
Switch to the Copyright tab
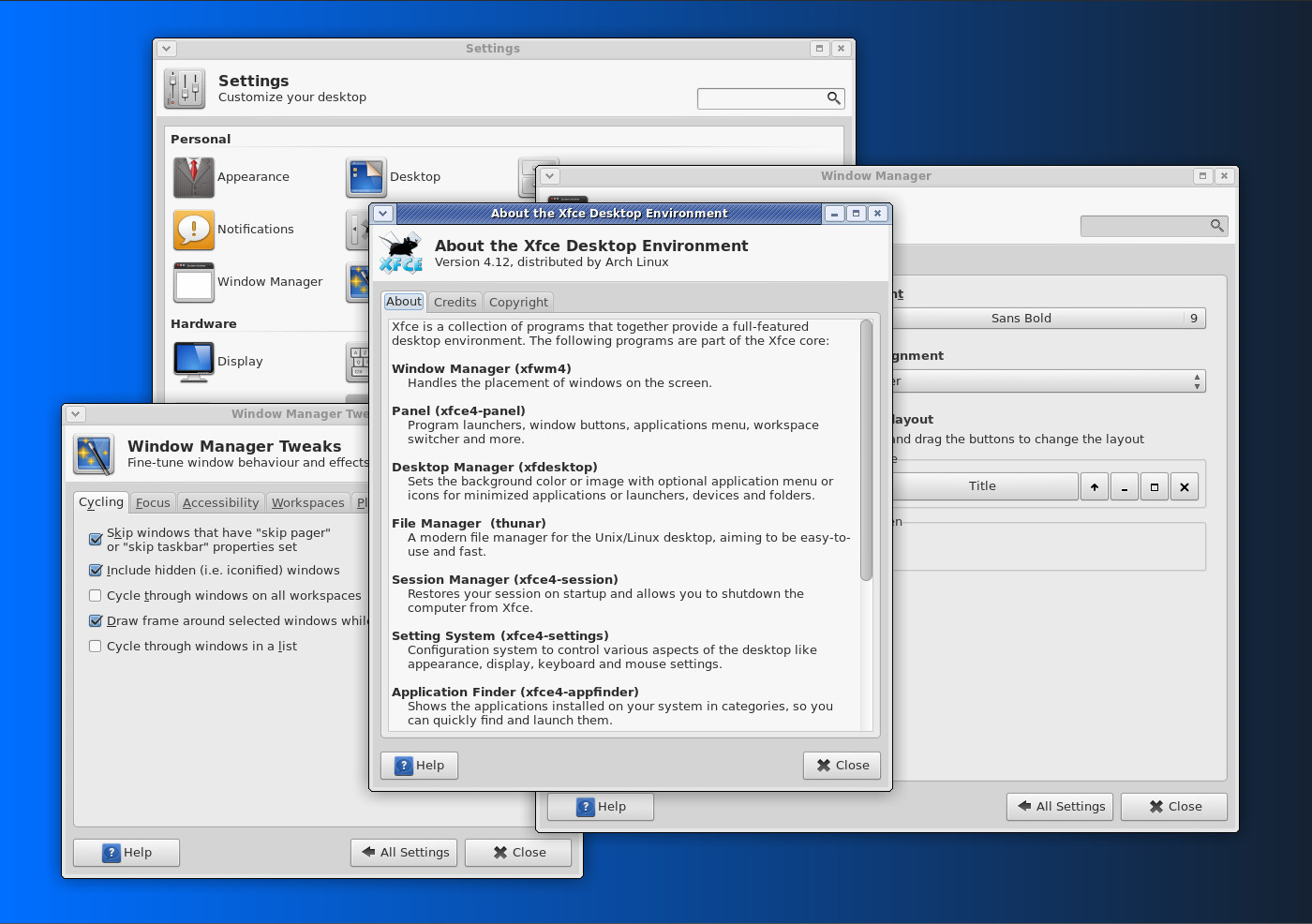[x=518, y=303]
